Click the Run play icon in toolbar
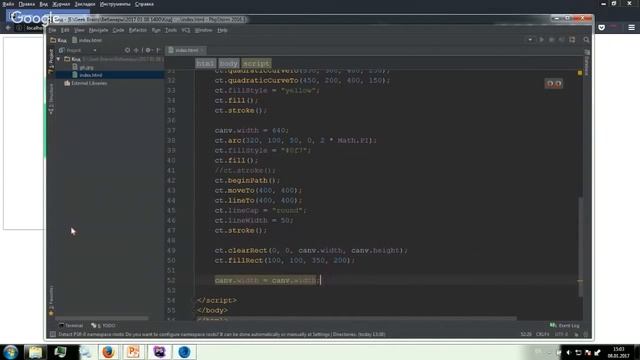Viewport: 640px width, 360px height. pyautogui.click(x=542, y=40)
